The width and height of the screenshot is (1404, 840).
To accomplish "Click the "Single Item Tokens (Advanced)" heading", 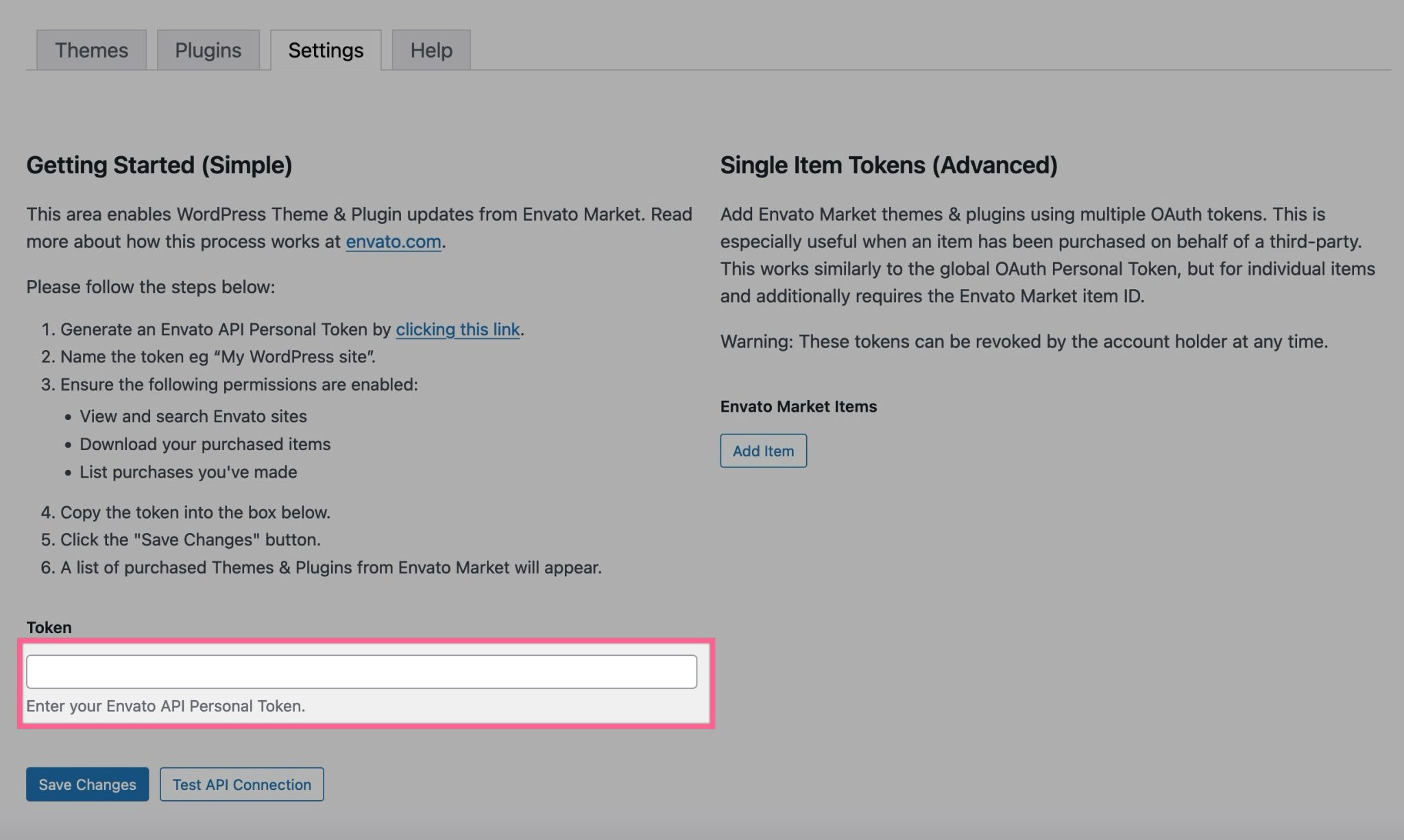I will coord(888,165).
